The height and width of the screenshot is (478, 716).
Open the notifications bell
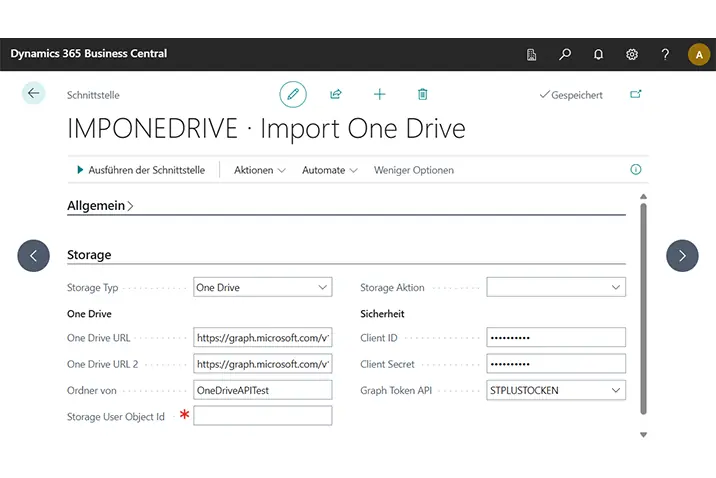point(598,55)
